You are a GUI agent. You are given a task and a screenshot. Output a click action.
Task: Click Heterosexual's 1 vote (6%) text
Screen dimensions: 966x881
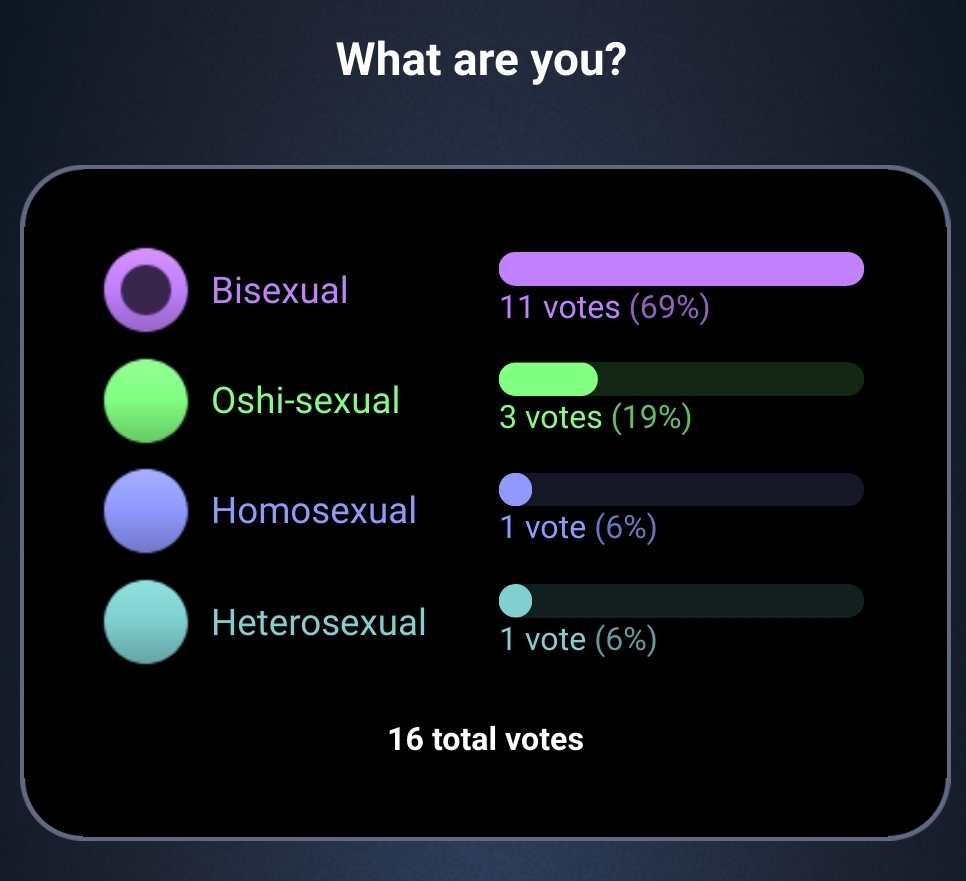578,639
